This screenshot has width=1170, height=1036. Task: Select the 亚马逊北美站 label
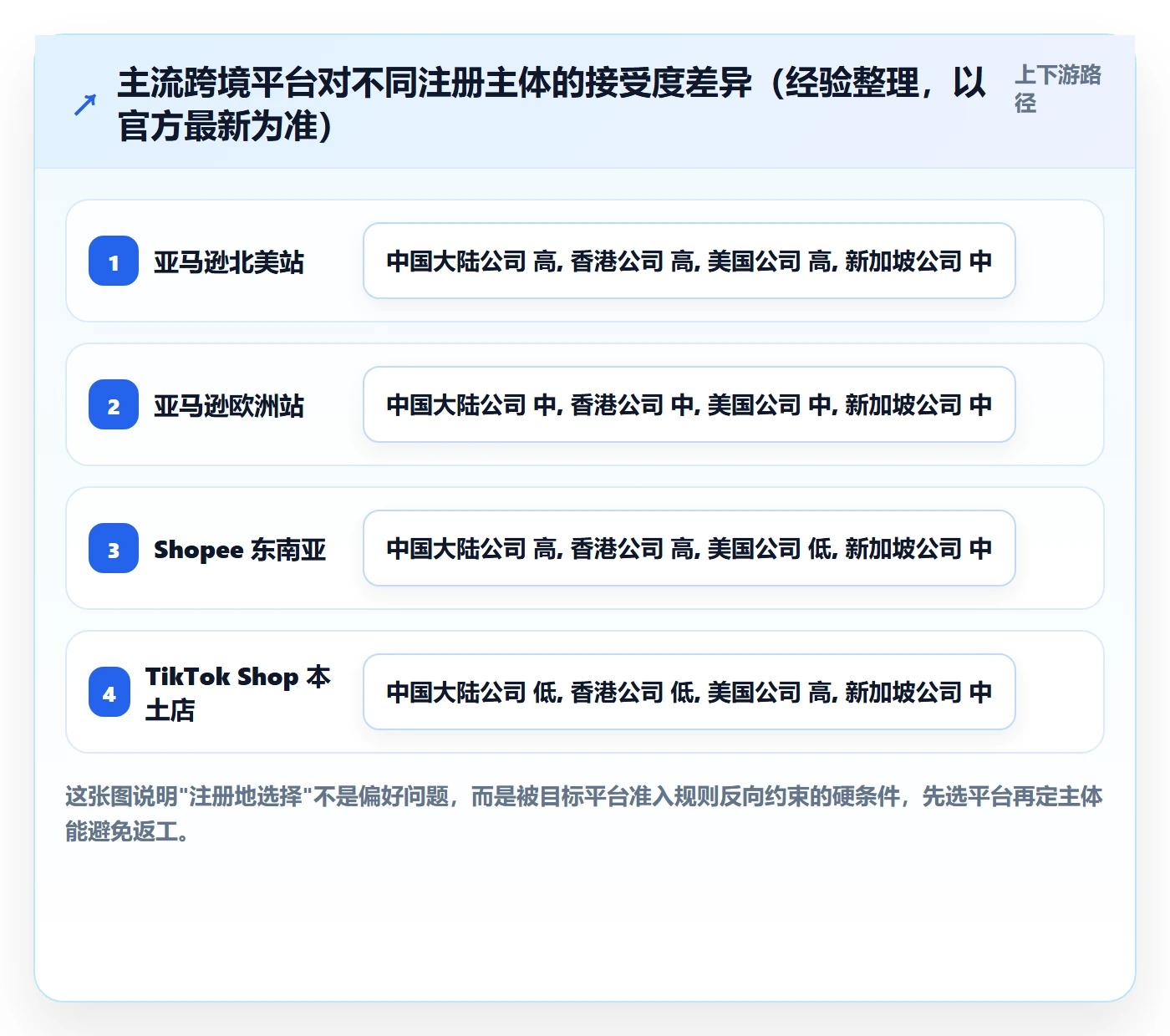(229, 262)
